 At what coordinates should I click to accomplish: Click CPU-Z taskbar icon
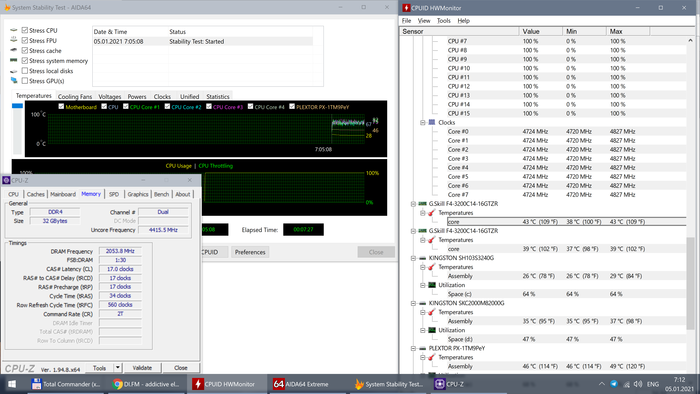click(450, 384)
